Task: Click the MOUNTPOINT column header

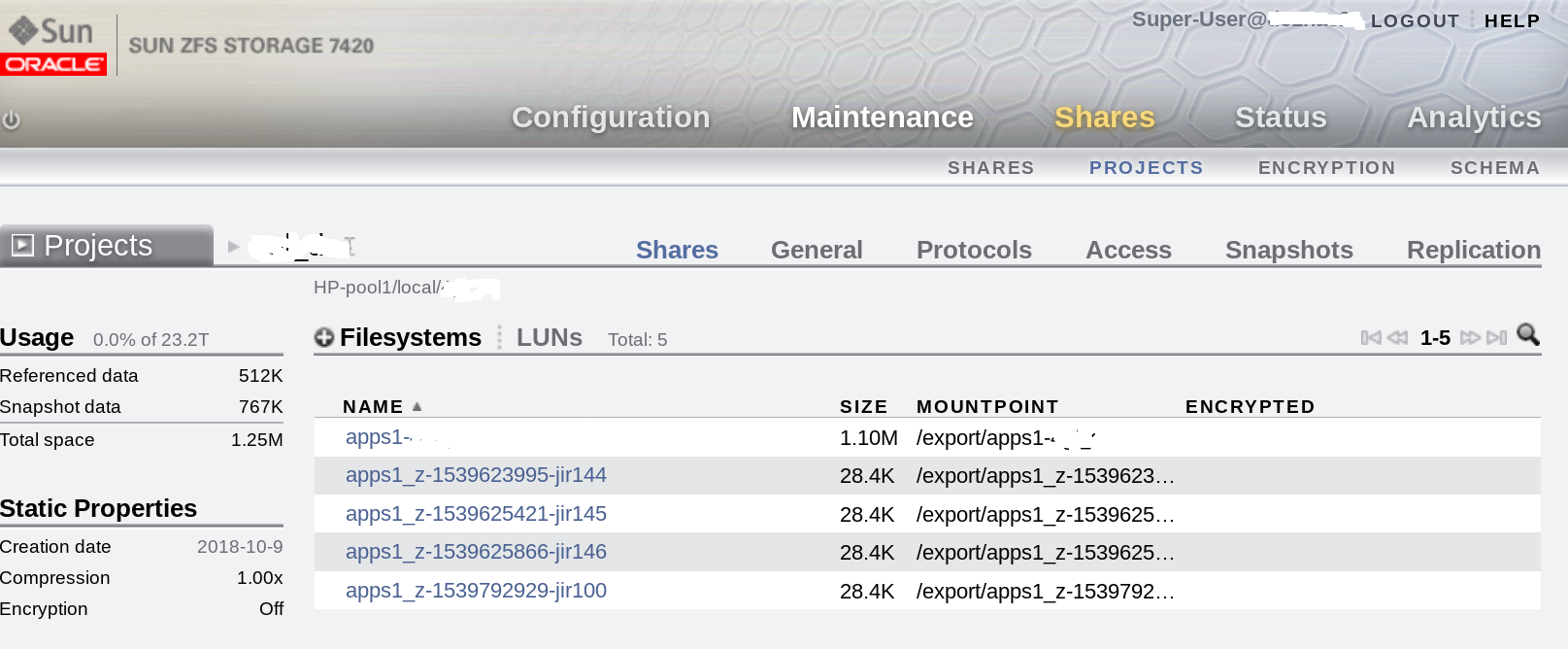Action: pyautogui.click(x=987, y=407)
